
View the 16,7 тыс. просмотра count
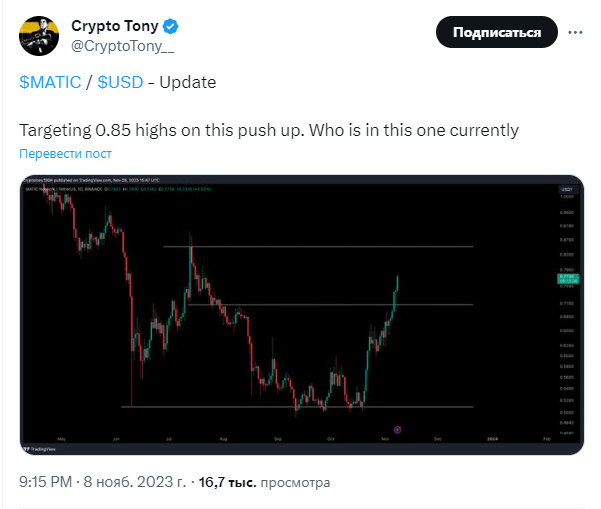pyautogui.click(x=264, y=482)
